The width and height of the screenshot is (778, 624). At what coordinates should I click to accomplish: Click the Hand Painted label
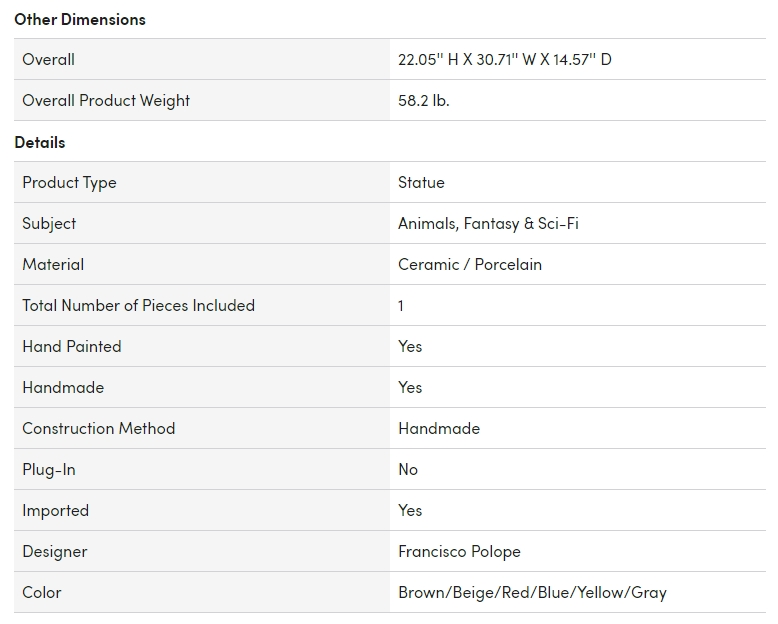tap(72, 346)
